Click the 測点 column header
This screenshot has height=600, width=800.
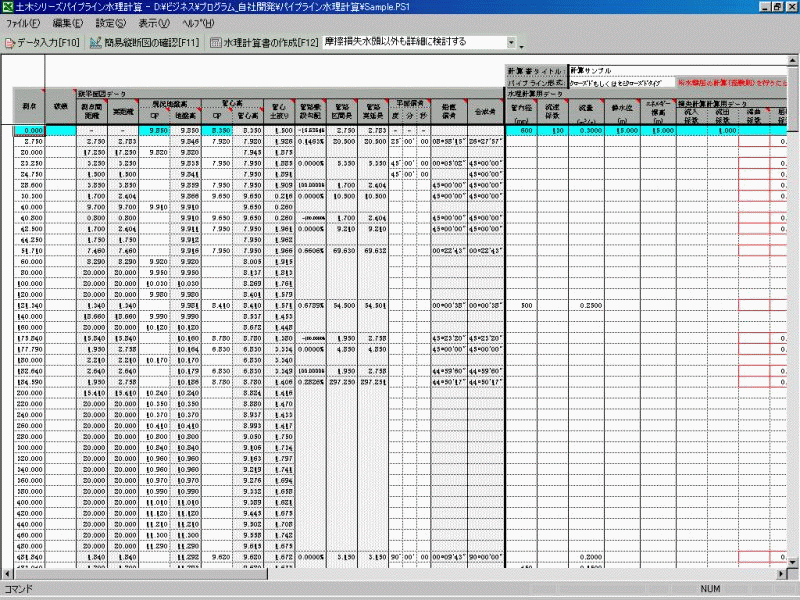tap(28, 105)
